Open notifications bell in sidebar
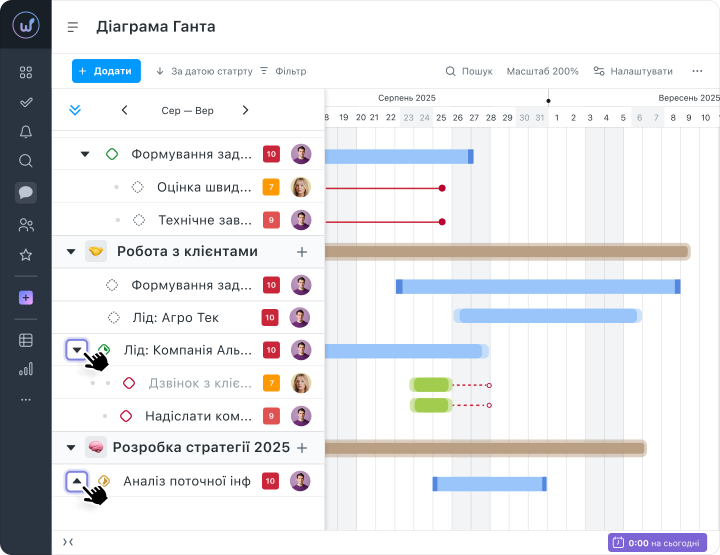This screenshot has height=555, width=720. coord(26,131)
